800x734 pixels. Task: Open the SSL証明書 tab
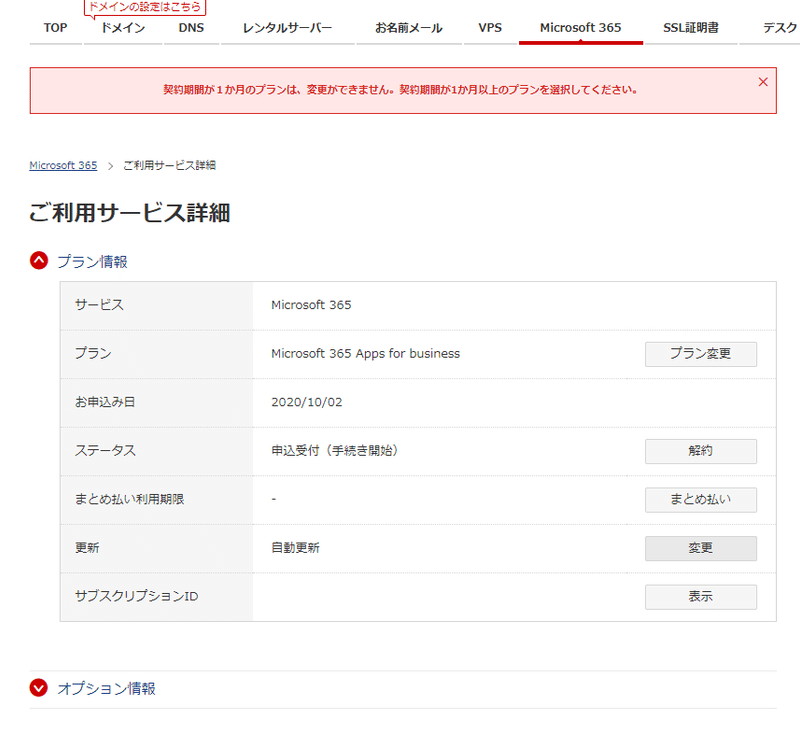pos(691,28)
